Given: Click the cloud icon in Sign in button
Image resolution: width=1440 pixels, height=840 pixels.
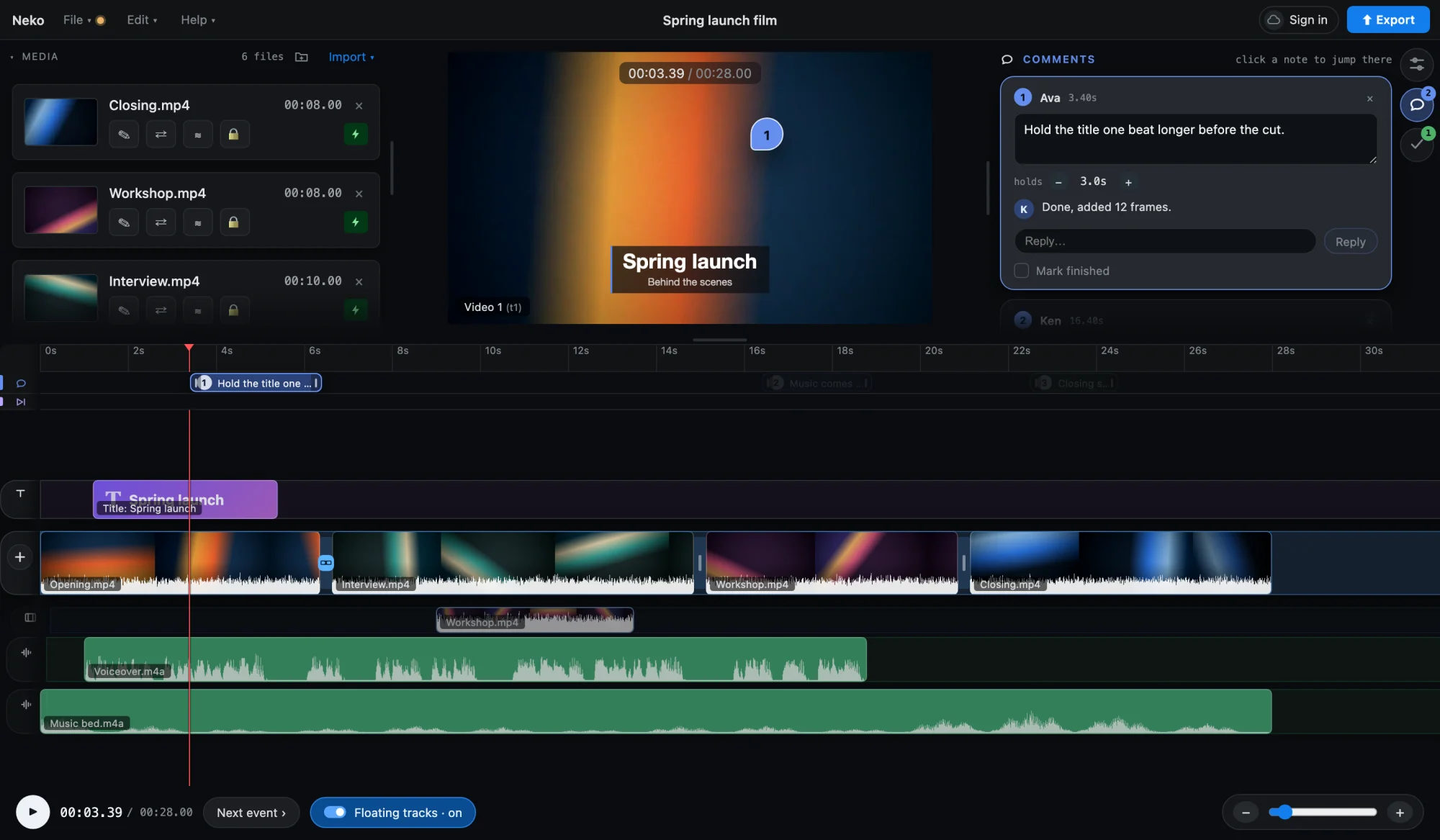Looking at the screenshot, I should 1274,20.
